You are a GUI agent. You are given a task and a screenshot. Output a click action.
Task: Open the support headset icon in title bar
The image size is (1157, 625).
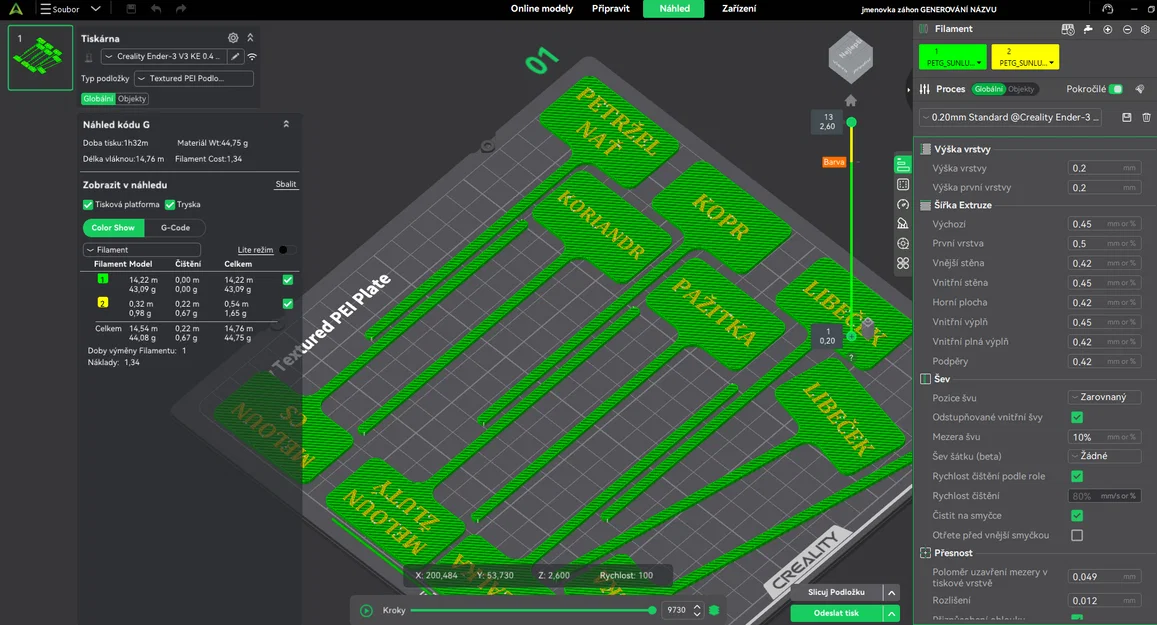(1108, 9)
